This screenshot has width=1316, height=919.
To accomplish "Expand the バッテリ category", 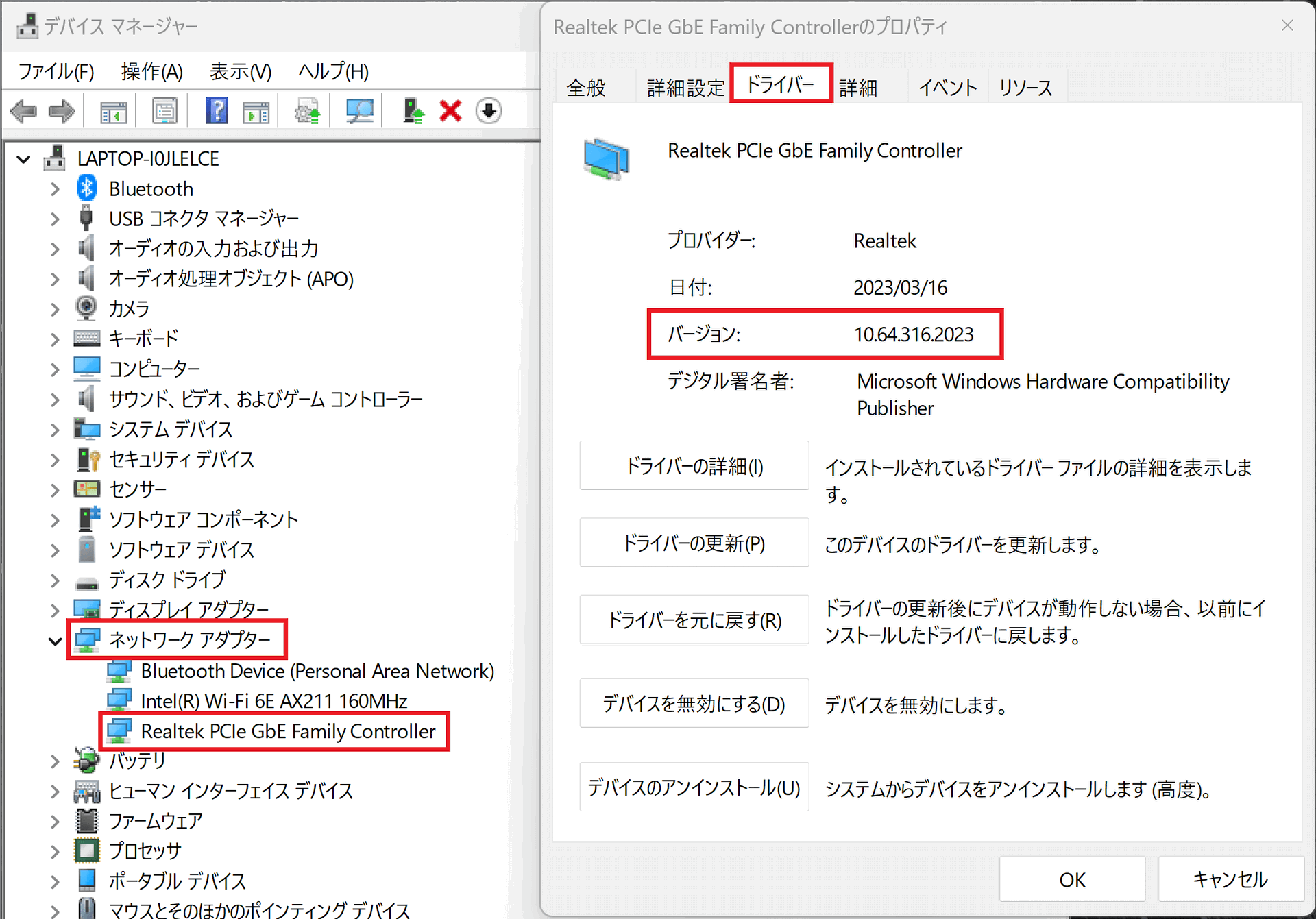I will click(55, 761).
